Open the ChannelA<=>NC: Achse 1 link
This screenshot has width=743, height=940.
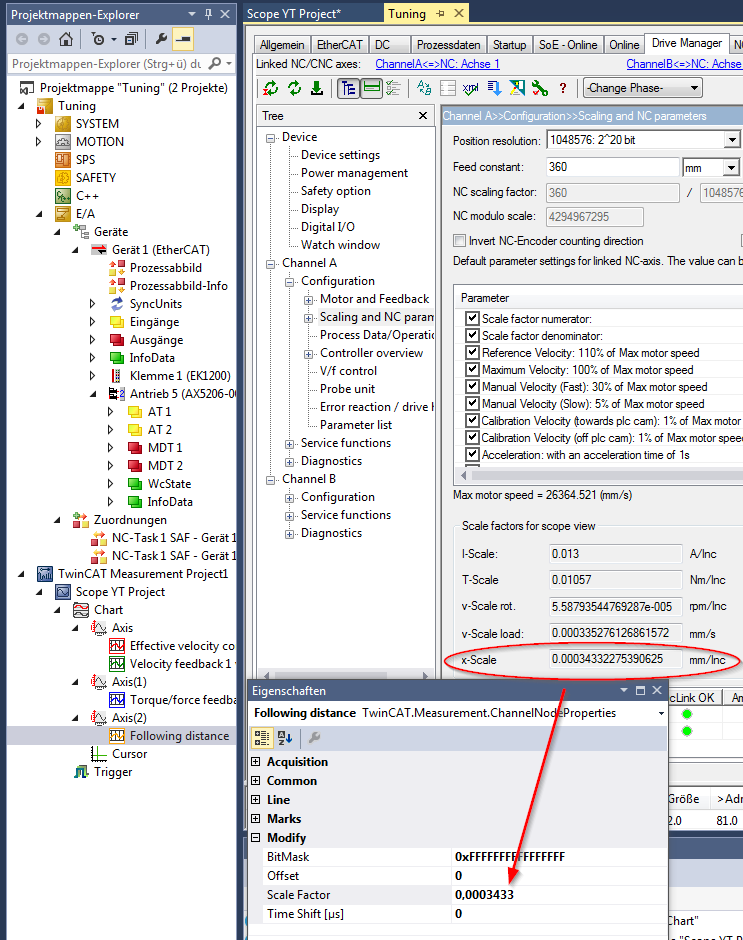[437, 64]
